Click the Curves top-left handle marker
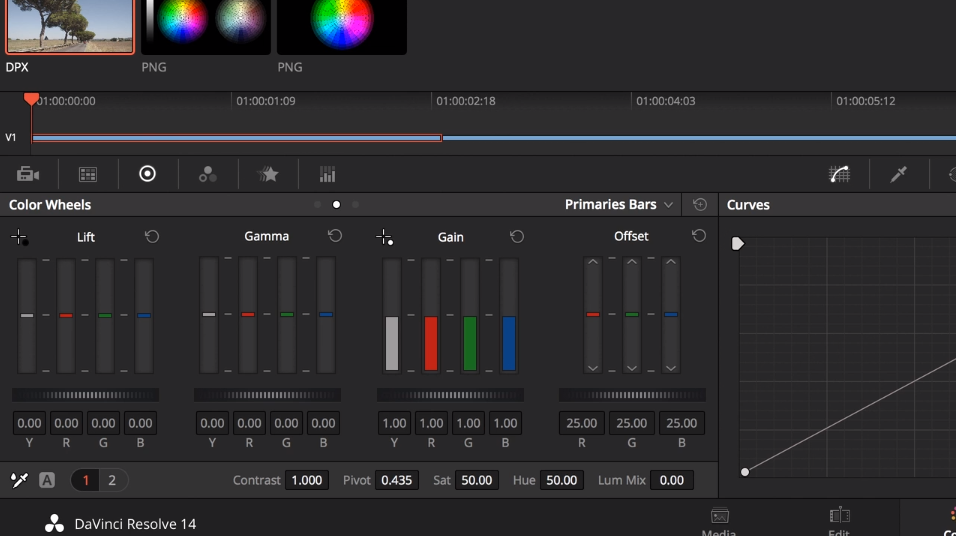 738,244
